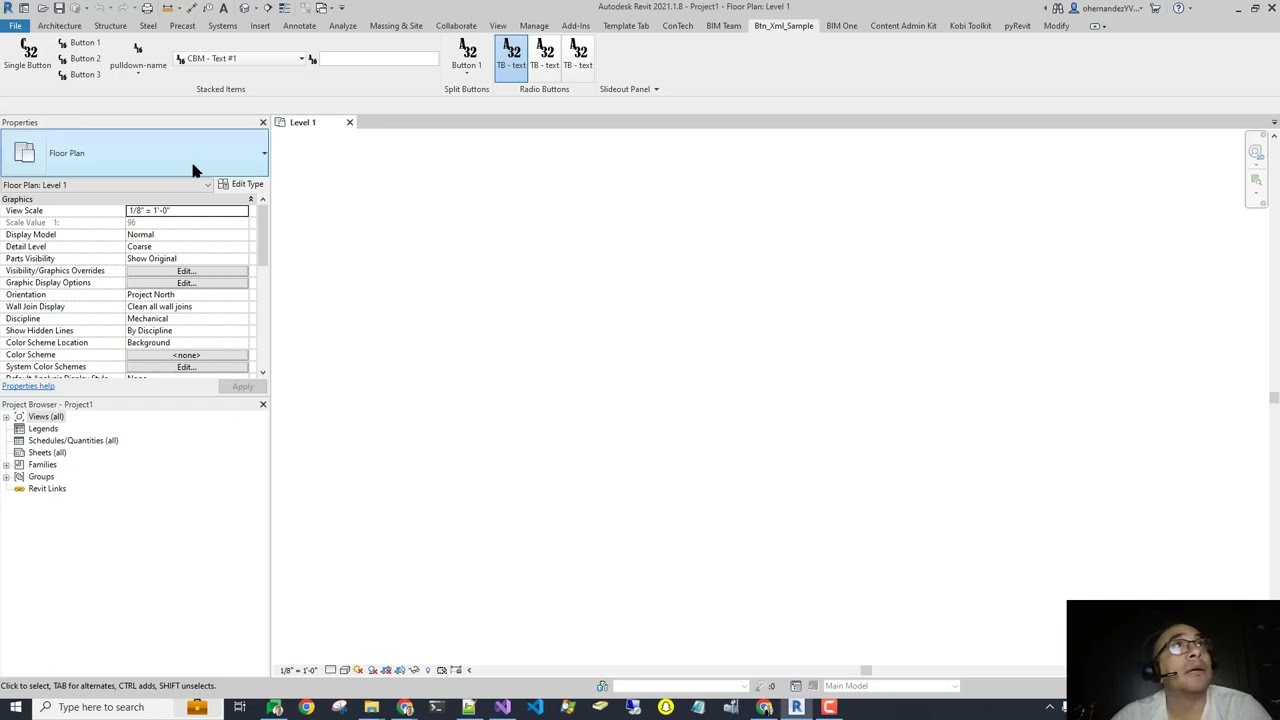Viewport: 1280px width, 720px height.
Task: Select Revit Links in Project Browser
Action: [47, 489]
